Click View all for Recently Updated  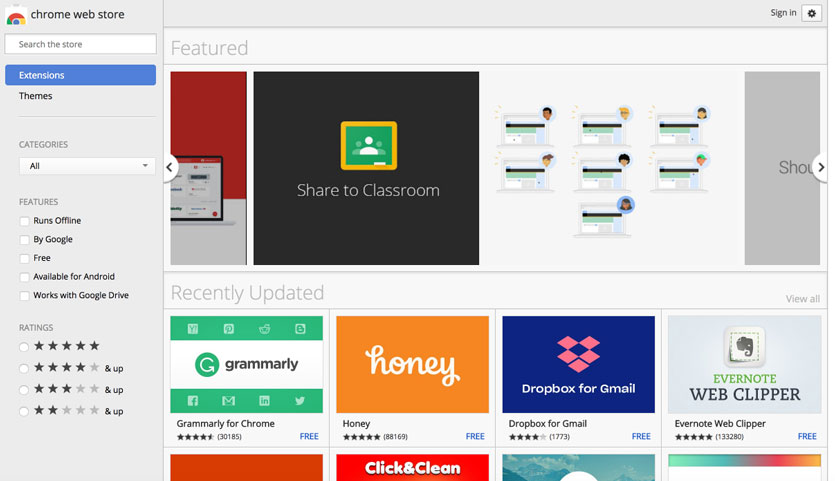802,299
